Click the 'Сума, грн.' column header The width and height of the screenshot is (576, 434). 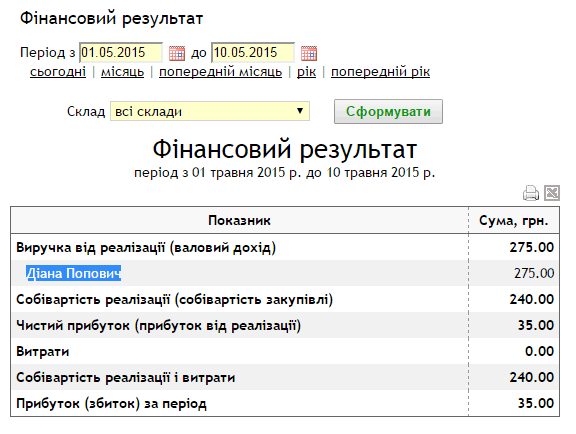(514, 220)
